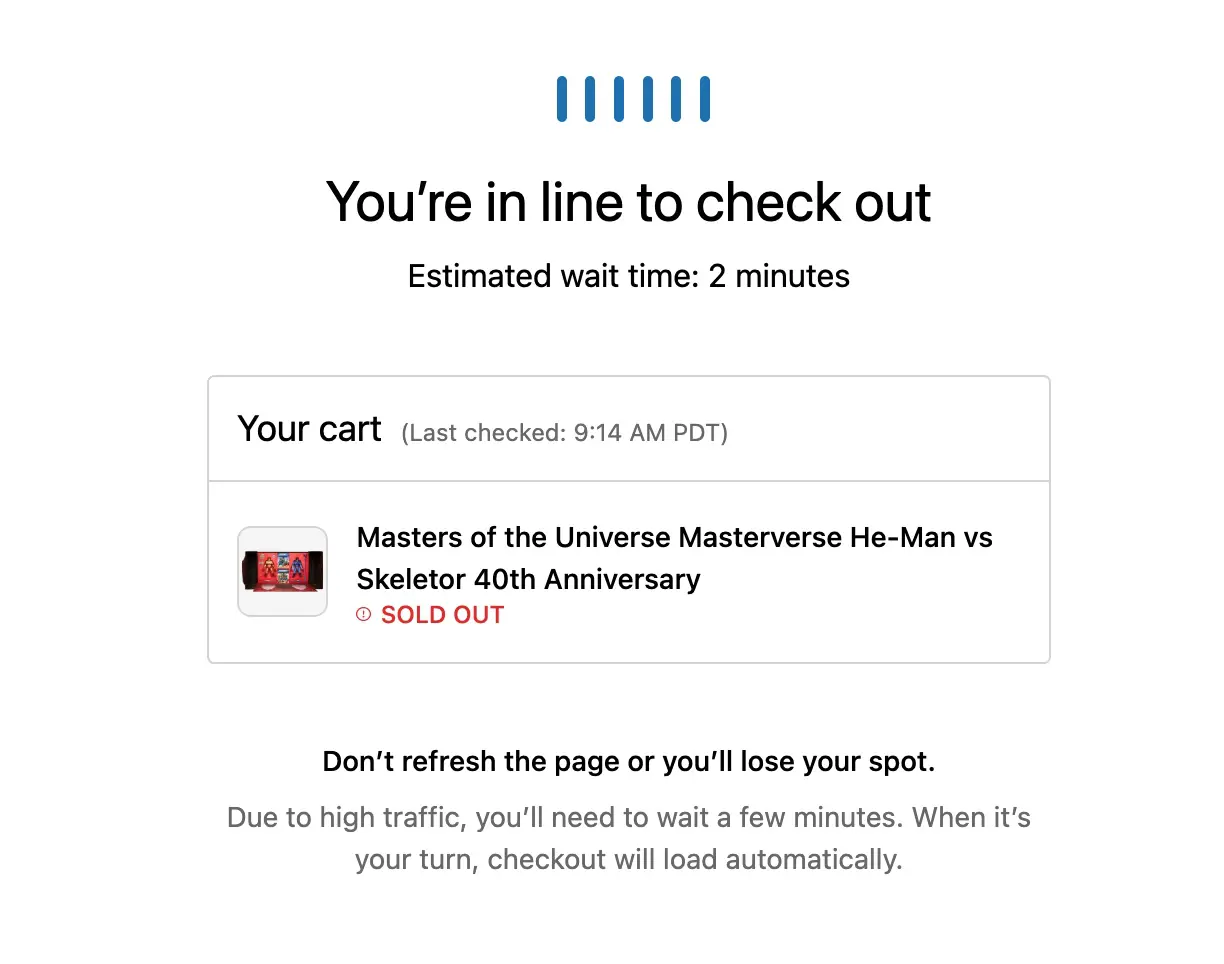1224x964 pixels.
Task: Click the bold "Don't refresh the page" warning
Action: (x=628, y=762)
